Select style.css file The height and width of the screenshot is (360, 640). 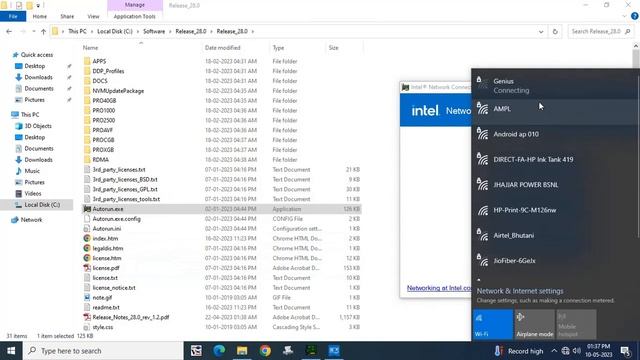tap(102, 327)
